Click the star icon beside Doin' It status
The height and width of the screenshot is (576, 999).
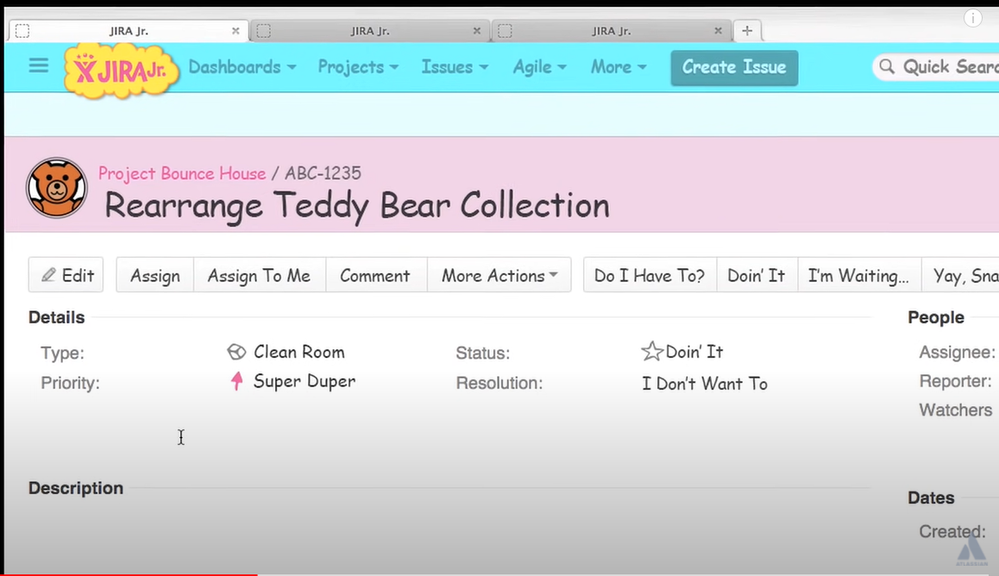tap(652, 351)
